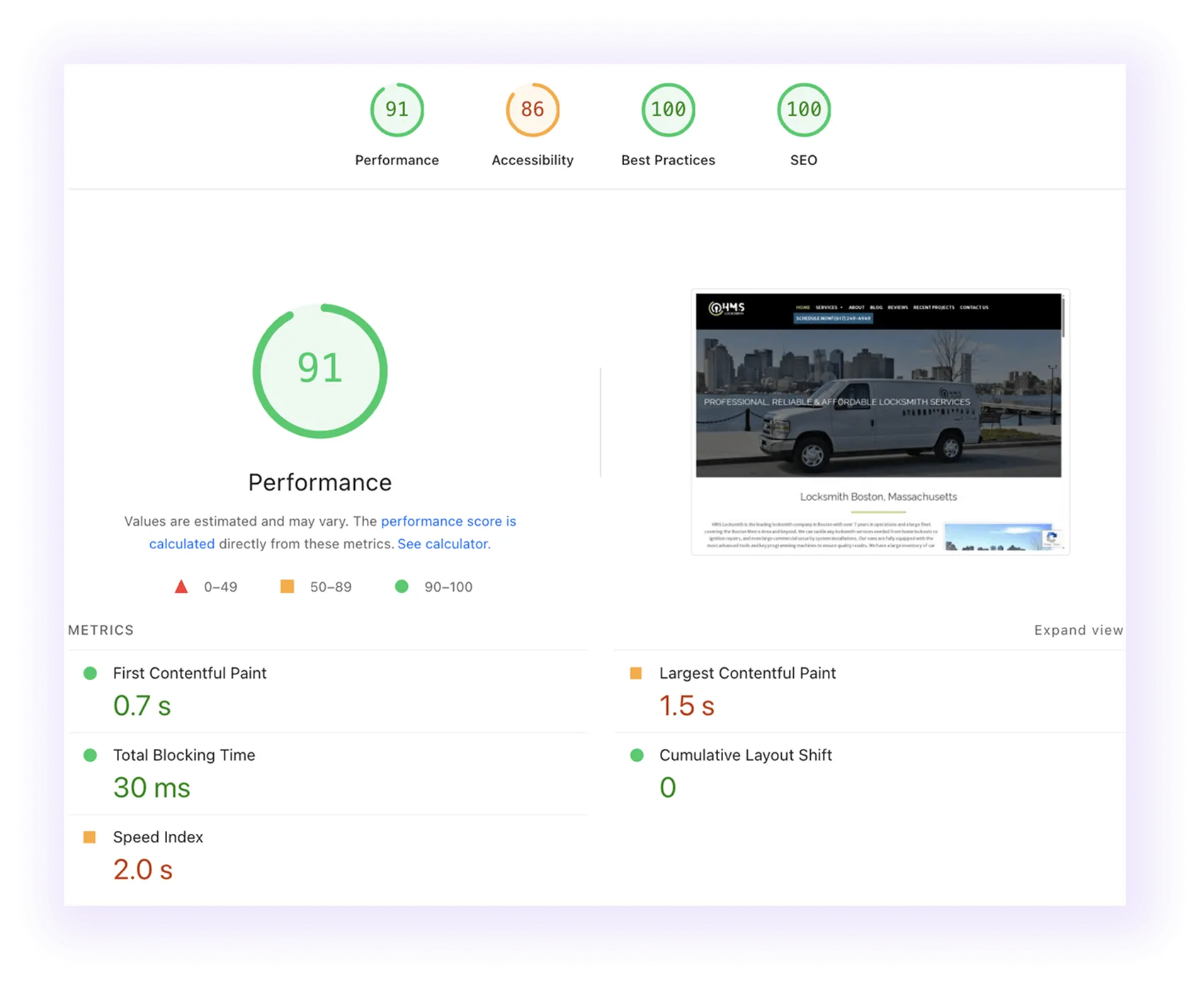Click the orange square beside Largest Contentful Paint
This screenshot has width=1204, height=984.
[x=636, y=673]
